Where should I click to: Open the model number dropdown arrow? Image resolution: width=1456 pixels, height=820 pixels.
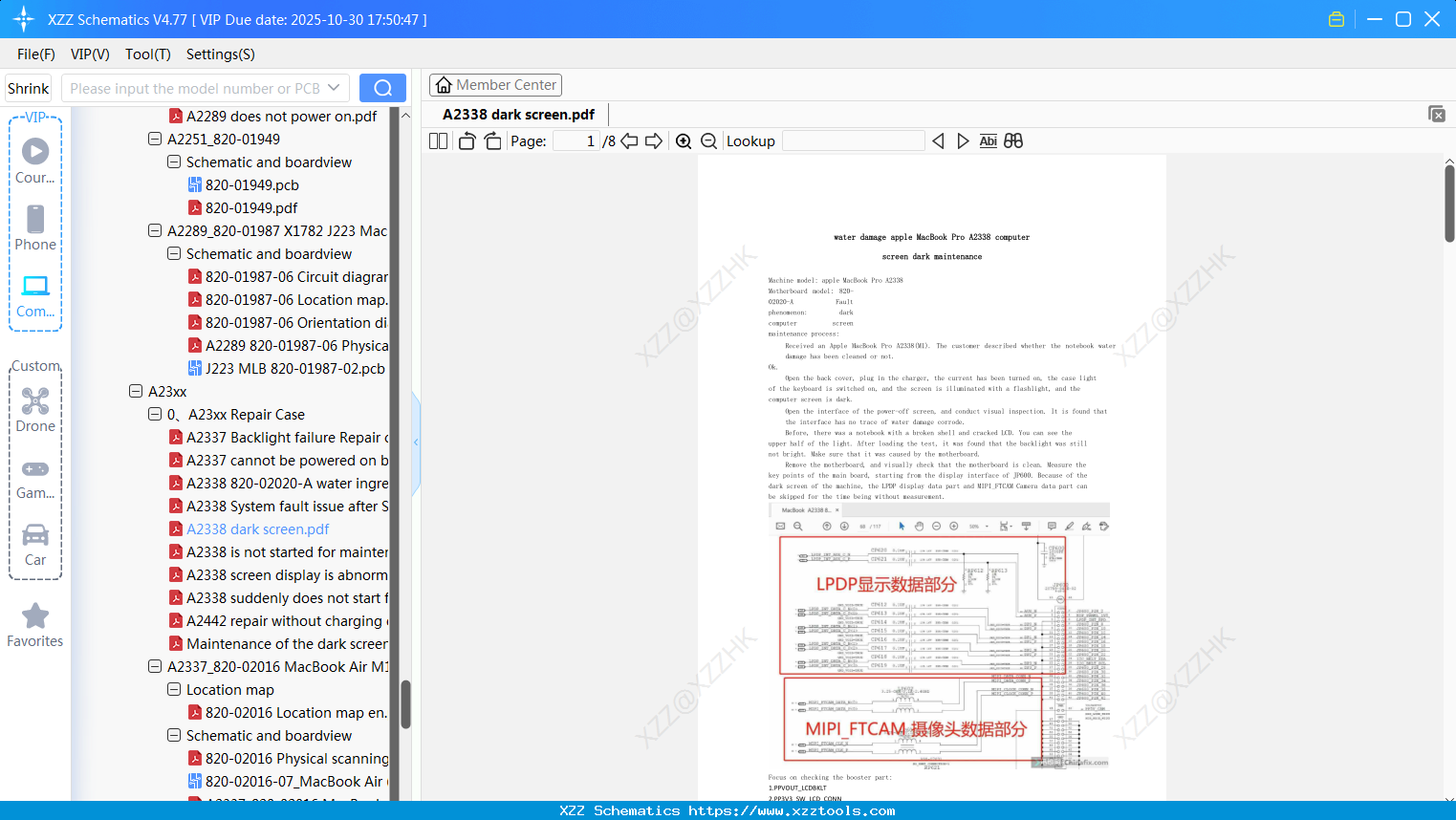(x=334, y=88)
